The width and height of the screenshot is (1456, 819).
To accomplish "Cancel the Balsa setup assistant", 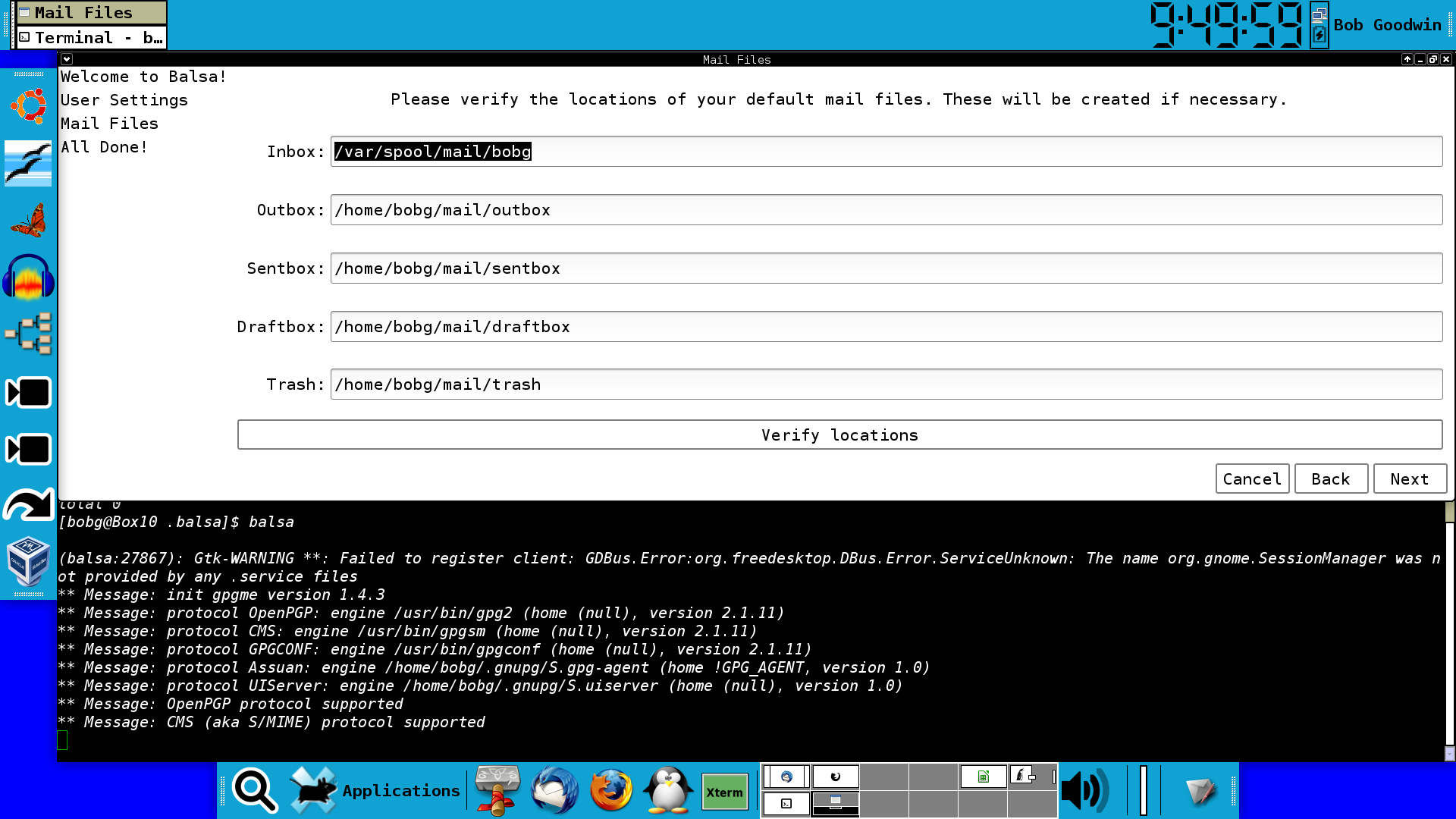I will (x=1252, y=479).
